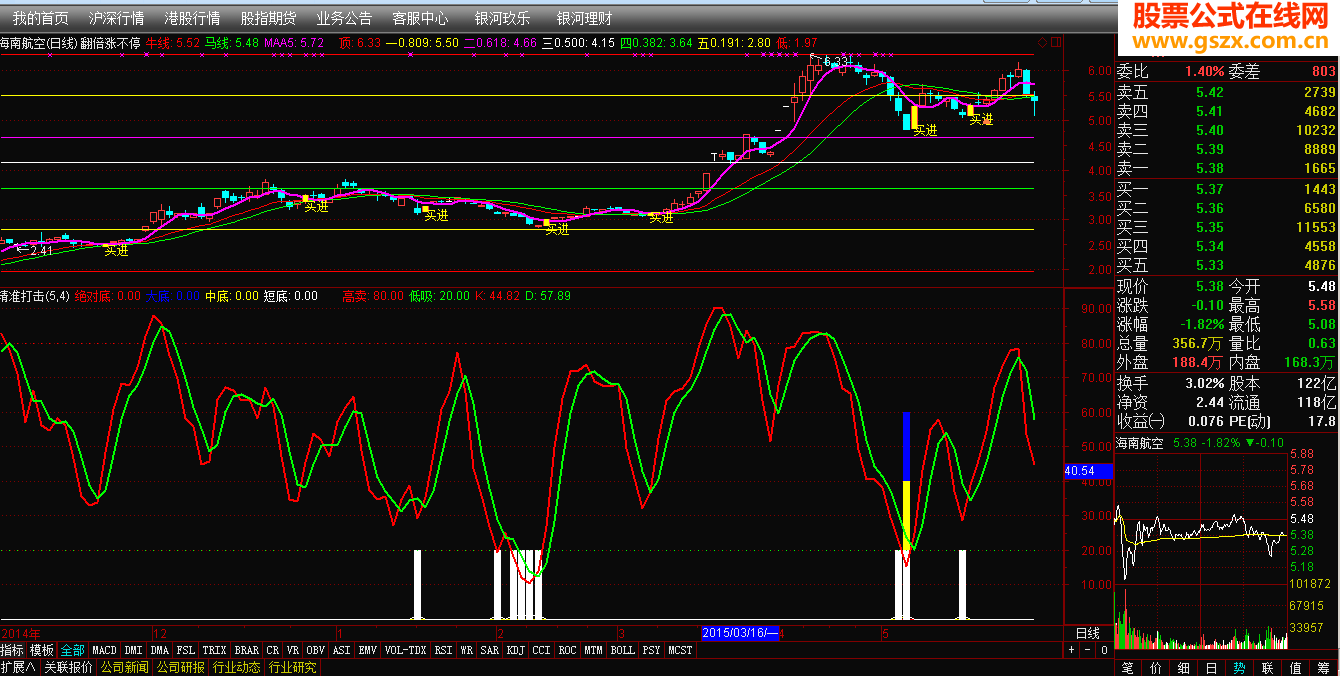Open the 公司新闻 link

(124, 667)
